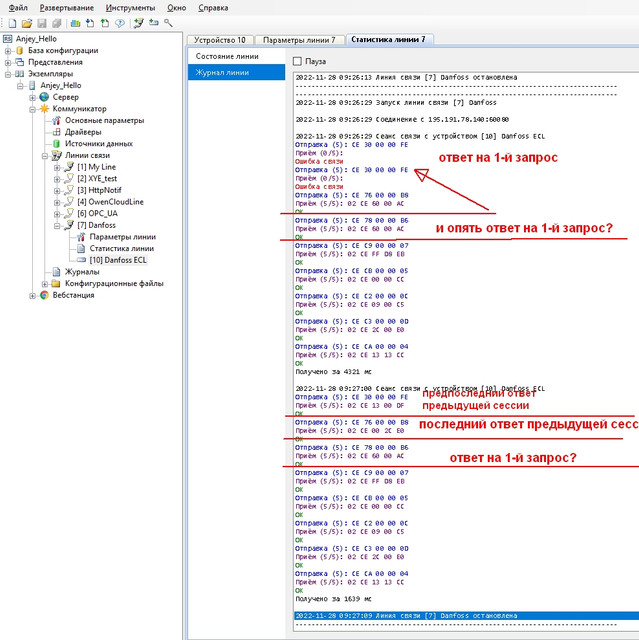Image resolution: width=639 pixels, height=640 pixels.
Task: Expand the [4] OwenCloudLine node
Action: point(57,202)
